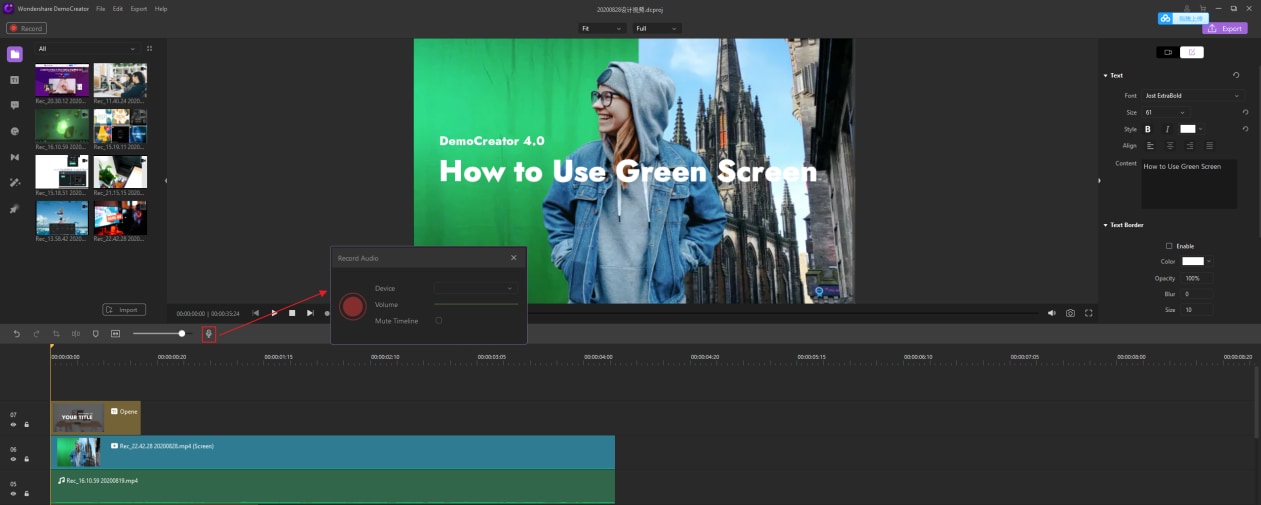Open the pin icon in sidebar
Image resolution: width=1261 pixels, height=505 pixels.
tap(14, 209)
